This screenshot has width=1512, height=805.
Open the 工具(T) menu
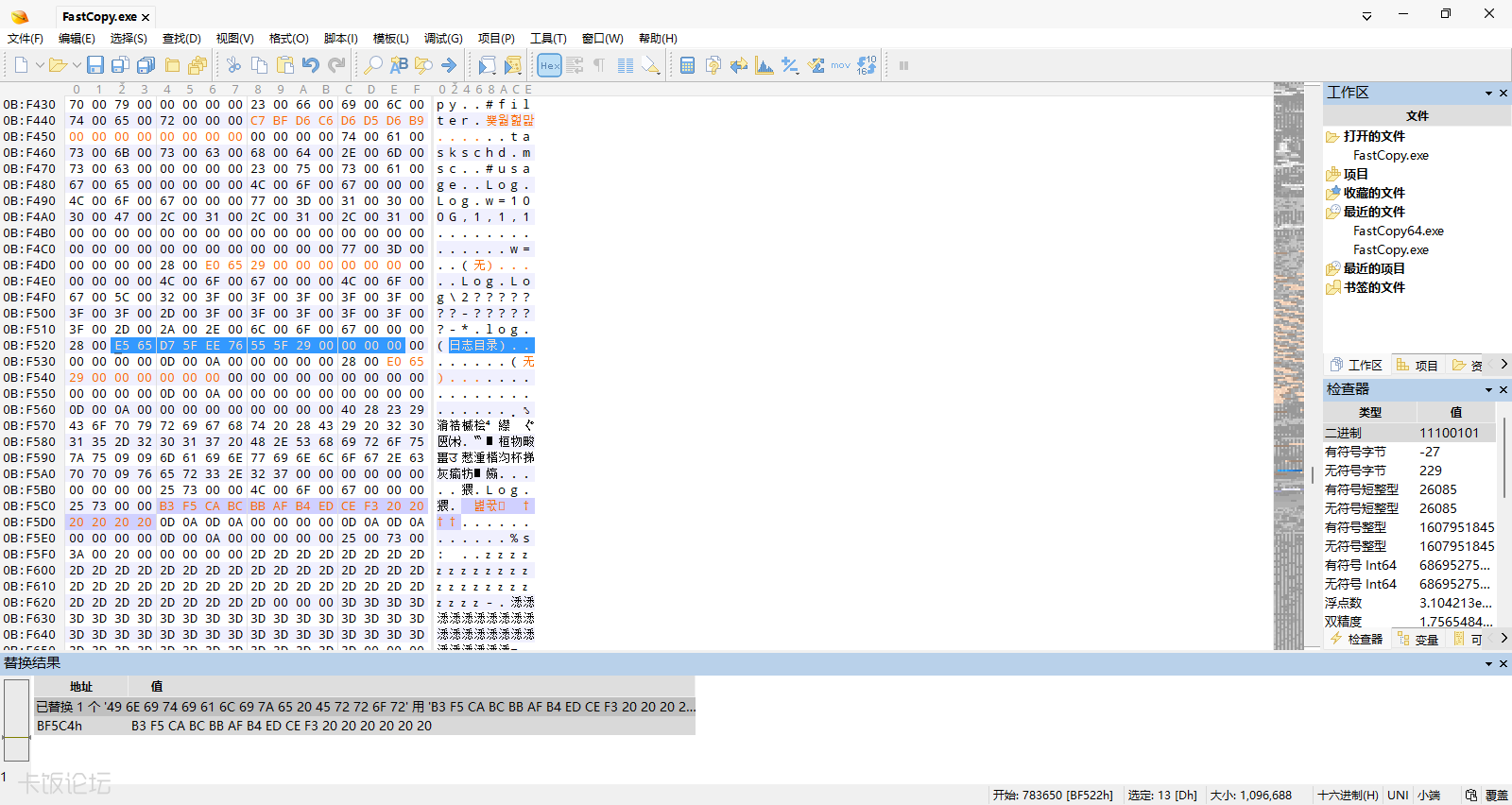click(x=548, y=39)
